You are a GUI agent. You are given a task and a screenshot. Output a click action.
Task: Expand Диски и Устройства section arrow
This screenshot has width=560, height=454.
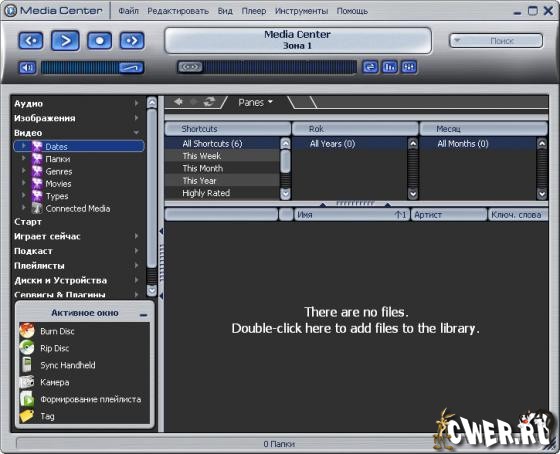(136, 280)
